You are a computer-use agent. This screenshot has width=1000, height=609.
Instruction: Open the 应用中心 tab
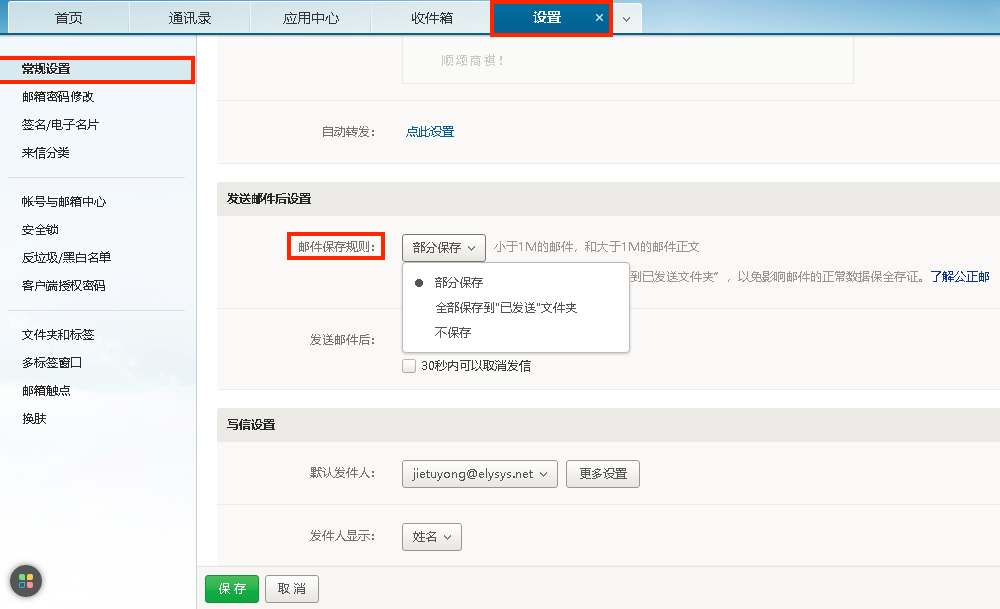310,17
